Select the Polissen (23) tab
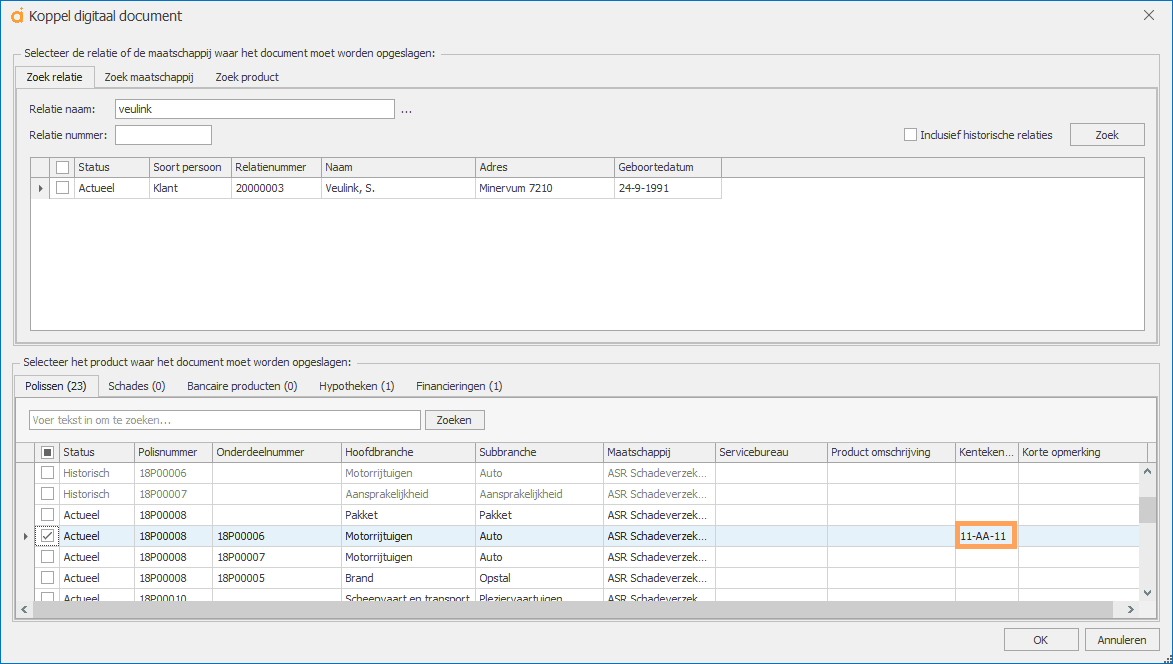 tap(56, 386)
